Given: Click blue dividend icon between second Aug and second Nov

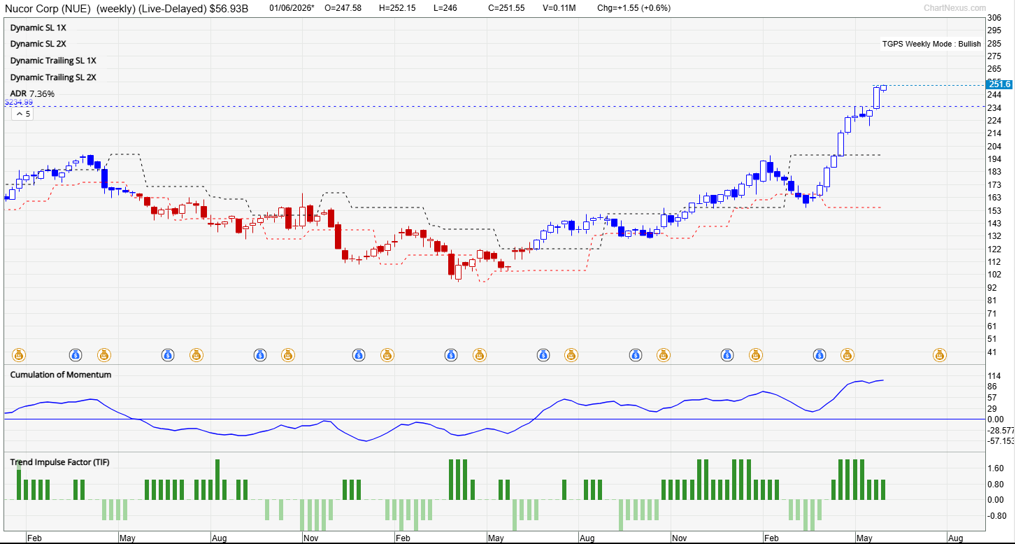Looking at the screenshot, I should pos(635,354).
